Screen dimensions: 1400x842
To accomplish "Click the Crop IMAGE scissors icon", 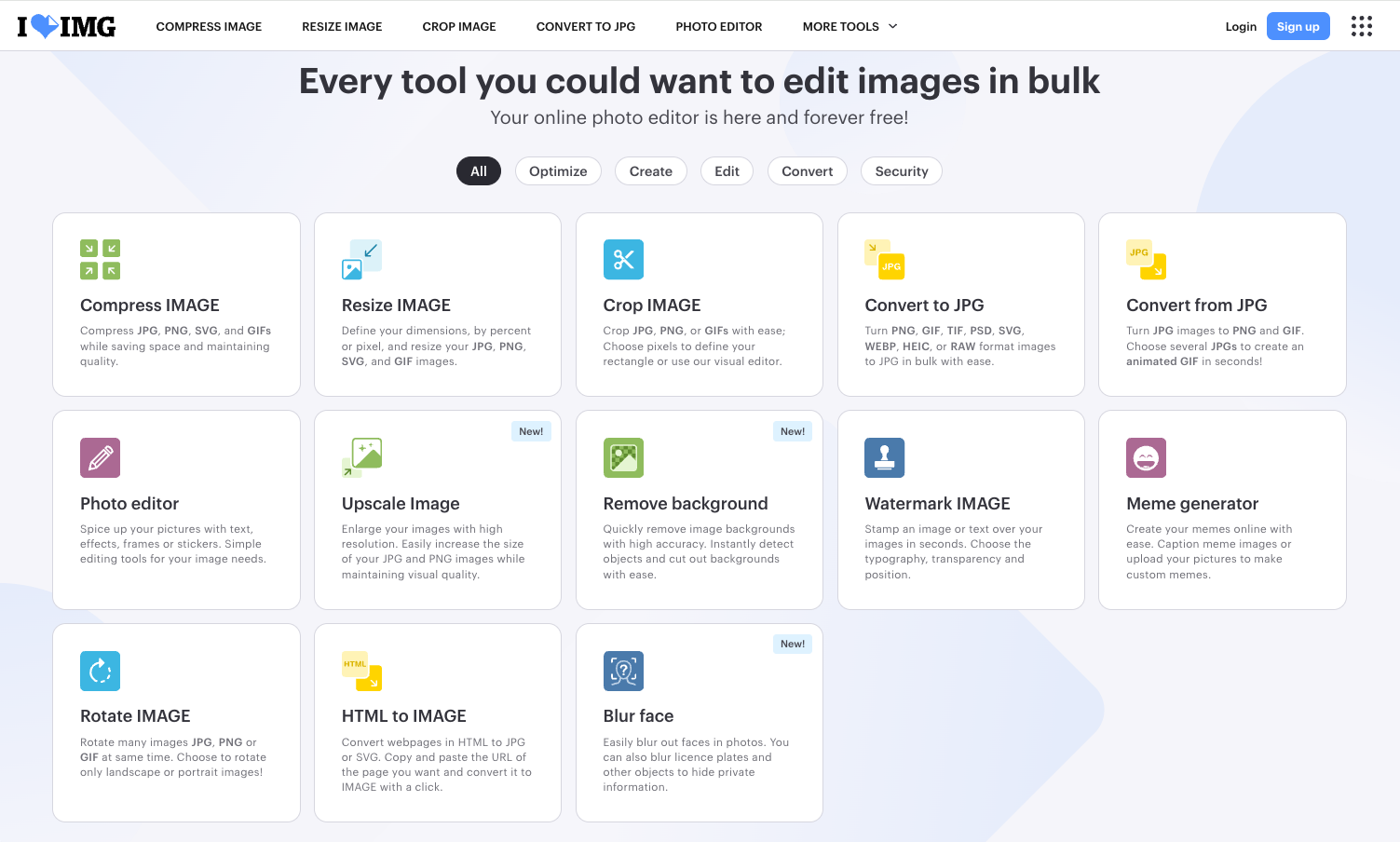I will [623, 260].
